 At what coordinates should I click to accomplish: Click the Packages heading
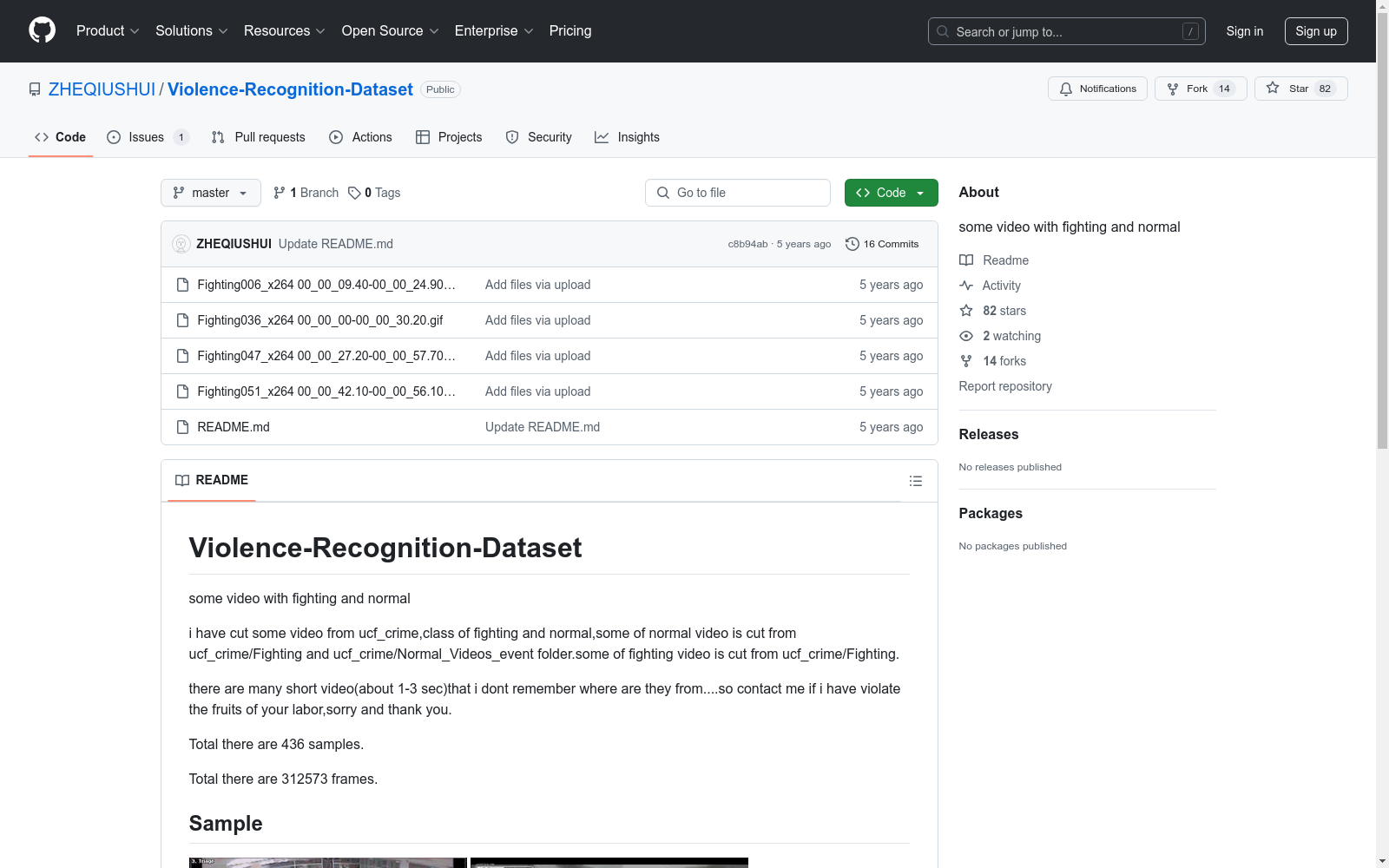coord(991,514)
